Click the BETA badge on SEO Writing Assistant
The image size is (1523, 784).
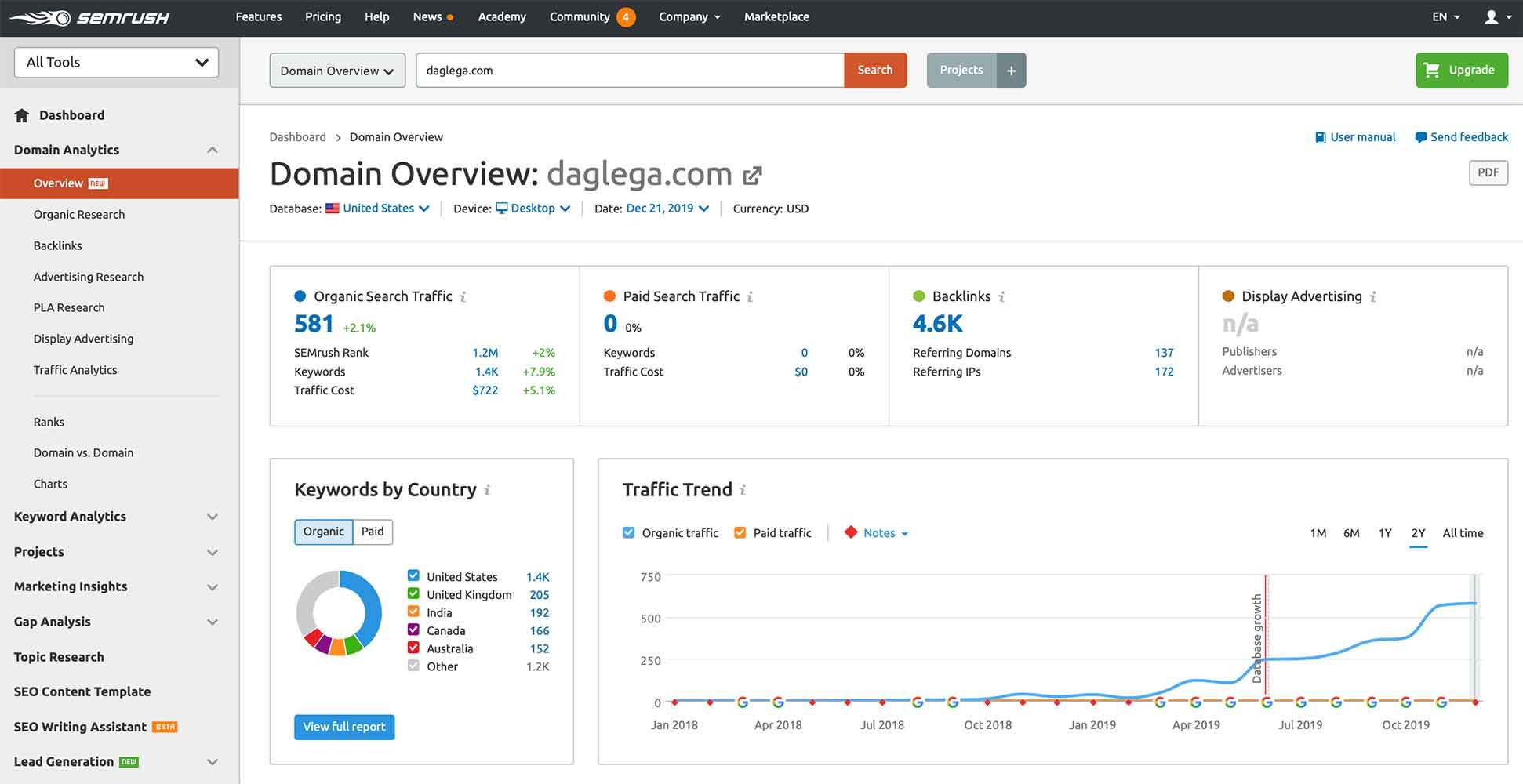coord(165,727)
